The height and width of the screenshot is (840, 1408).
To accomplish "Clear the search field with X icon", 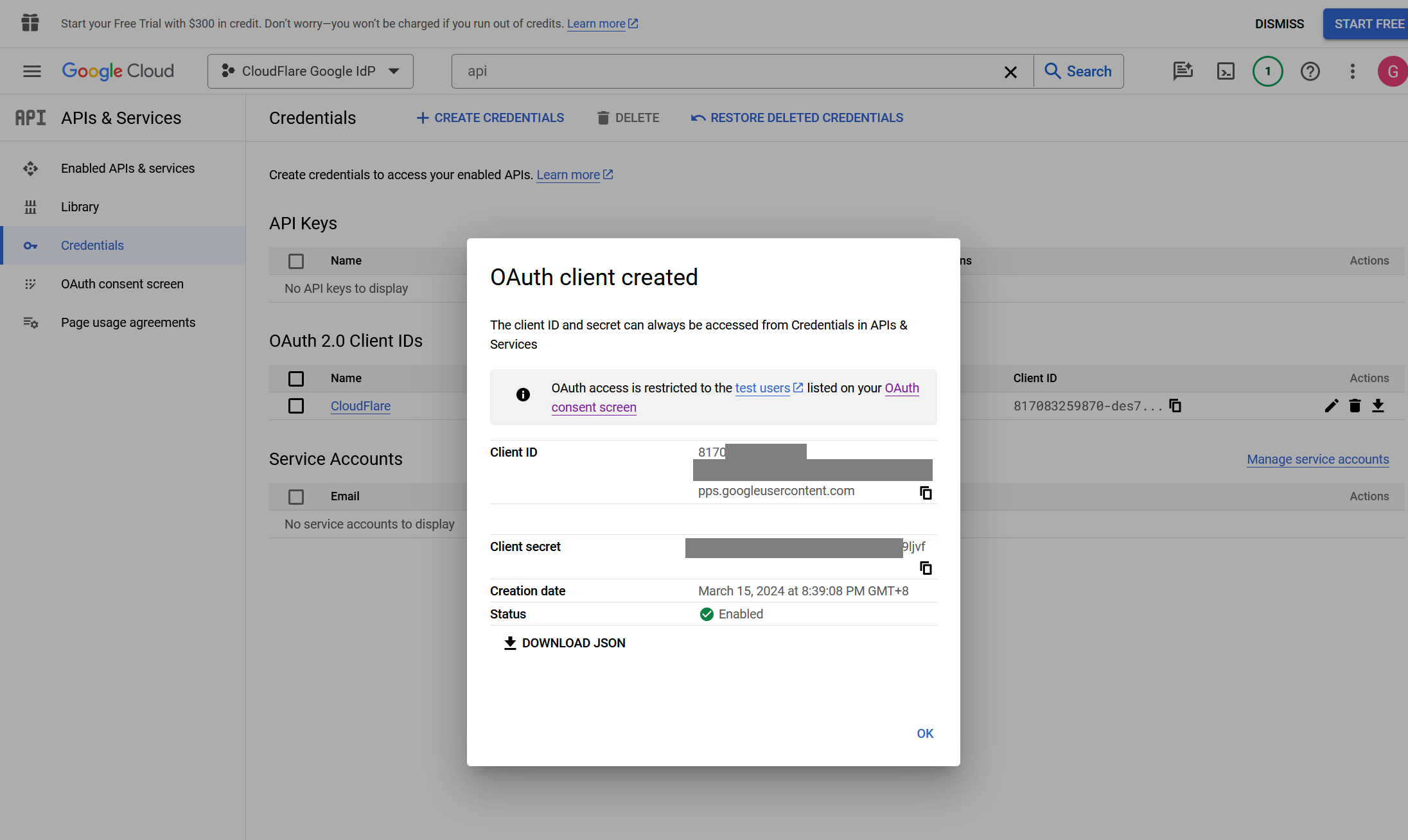I will point(1010,71).
